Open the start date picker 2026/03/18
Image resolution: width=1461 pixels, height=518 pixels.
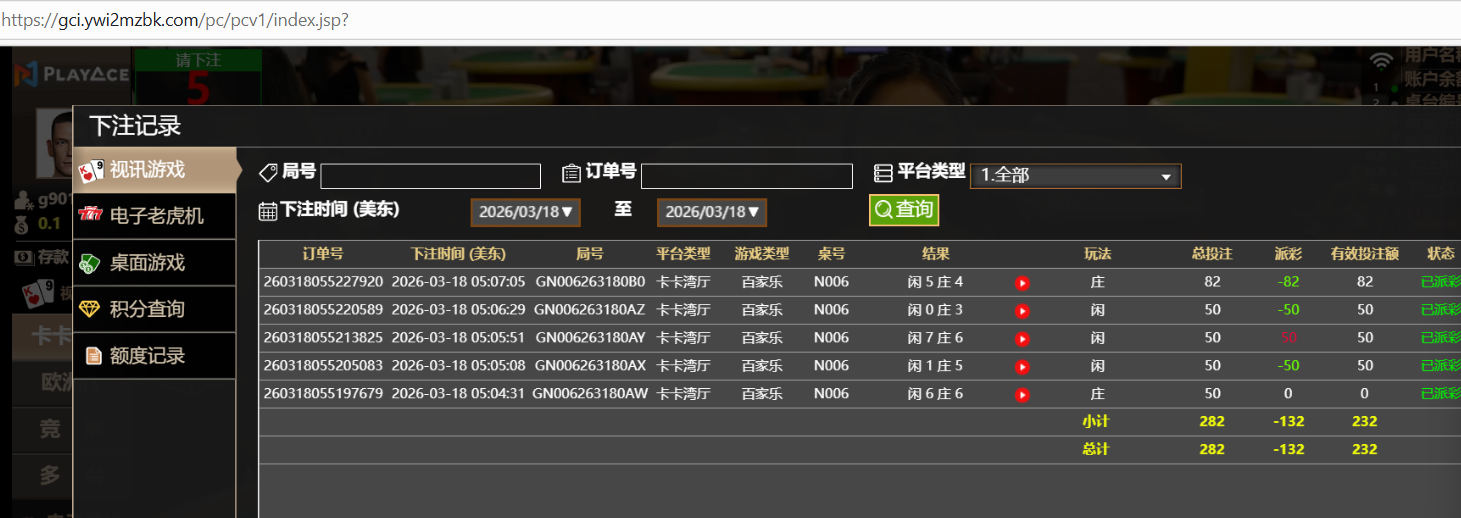pyautogui.click(x=525, y=212)
